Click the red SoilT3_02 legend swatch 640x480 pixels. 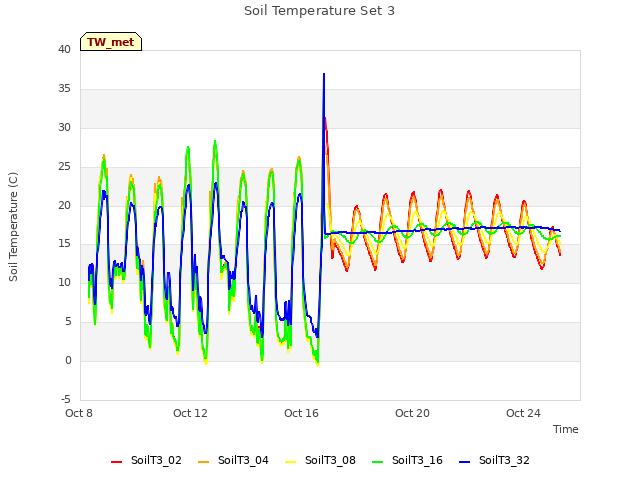(x=116, y=462)
